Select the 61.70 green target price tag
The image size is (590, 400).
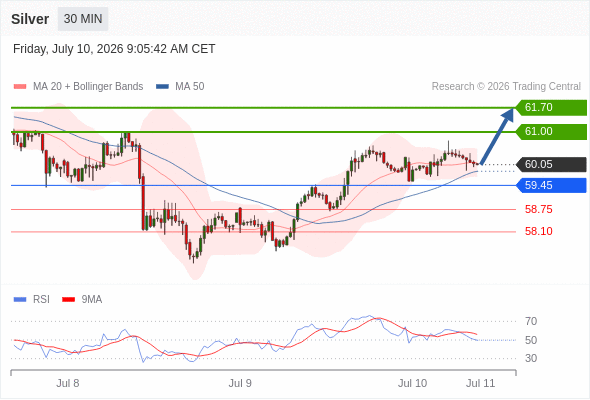pyautogui.click(x=551, y=108)
